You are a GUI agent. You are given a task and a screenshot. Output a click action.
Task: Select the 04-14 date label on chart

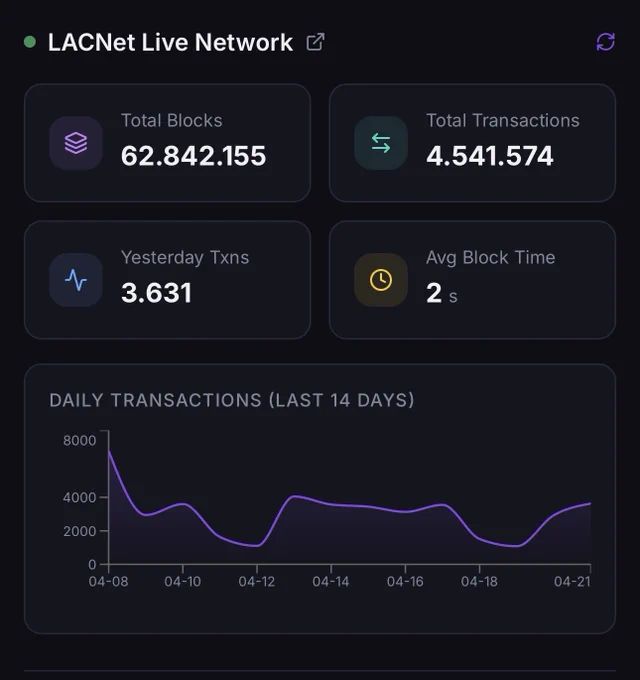click(x=331, y=582)
